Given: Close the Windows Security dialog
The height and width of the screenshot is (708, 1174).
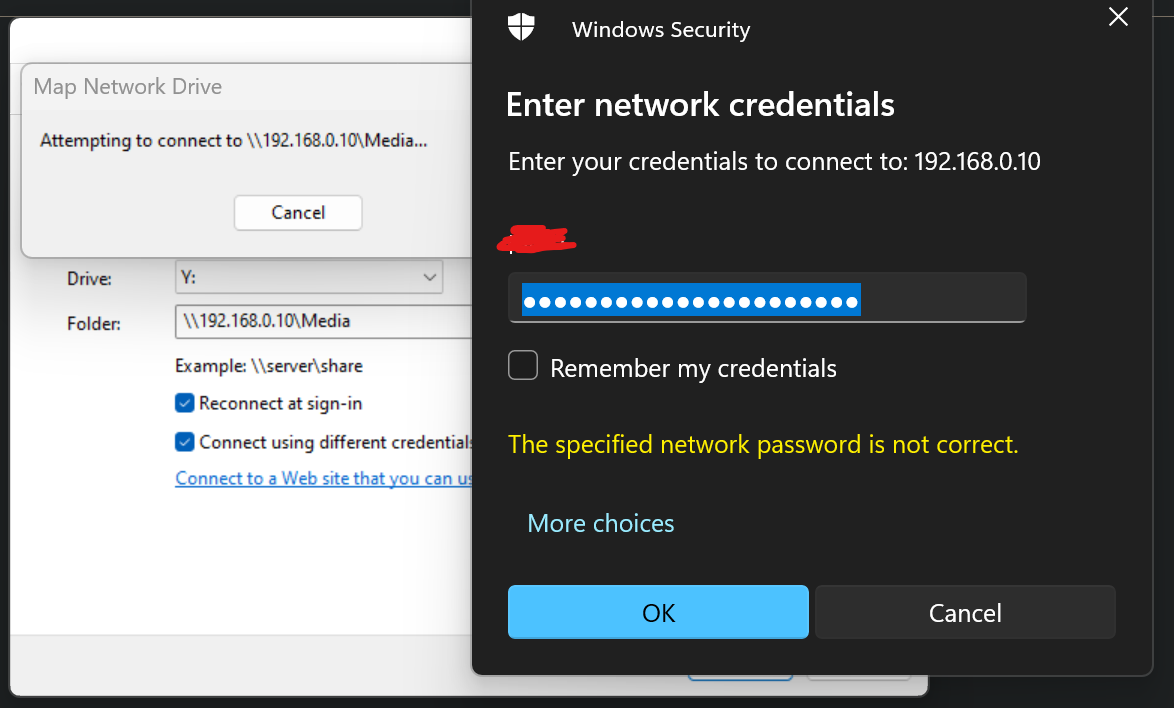Looking at the screenshot, I should pos(1118,16).
